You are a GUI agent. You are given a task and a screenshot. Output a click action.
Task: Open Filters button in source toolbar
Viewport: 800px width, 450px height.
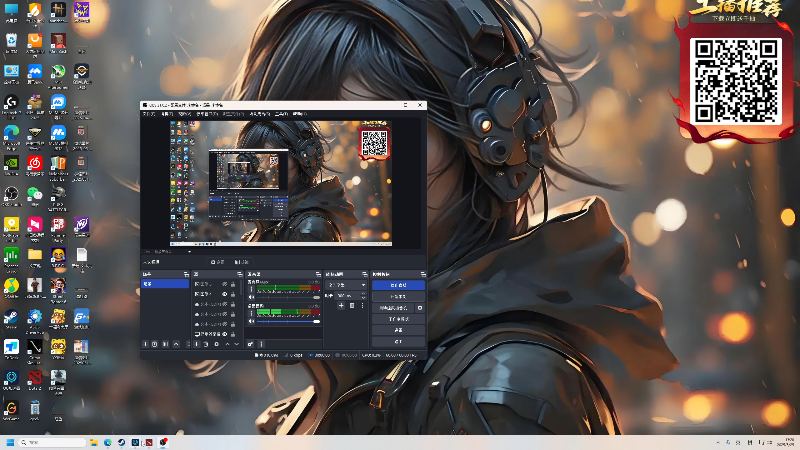click(242, 262)
